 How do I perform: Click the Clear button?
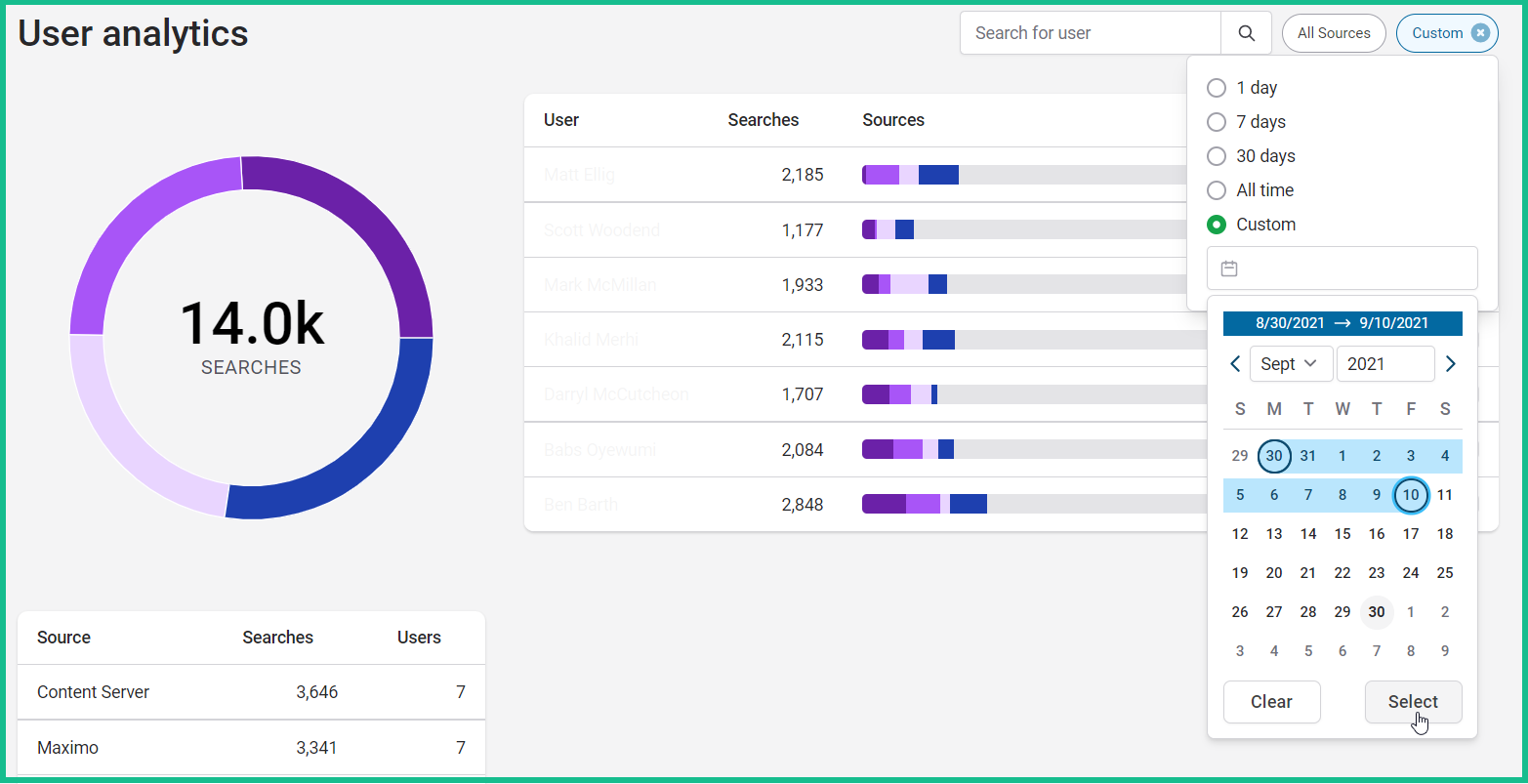[1271, 701]
